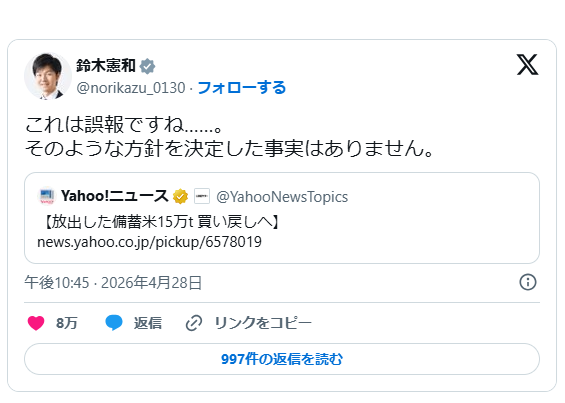The width and height of the screenshot is (565, 403).
Task: Click the pink heart like icon
Action: coord(36,323)
